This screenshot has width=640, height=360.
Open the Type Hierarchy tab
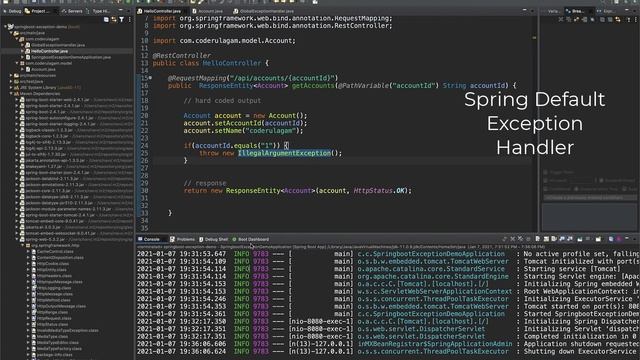coord(98,11)
